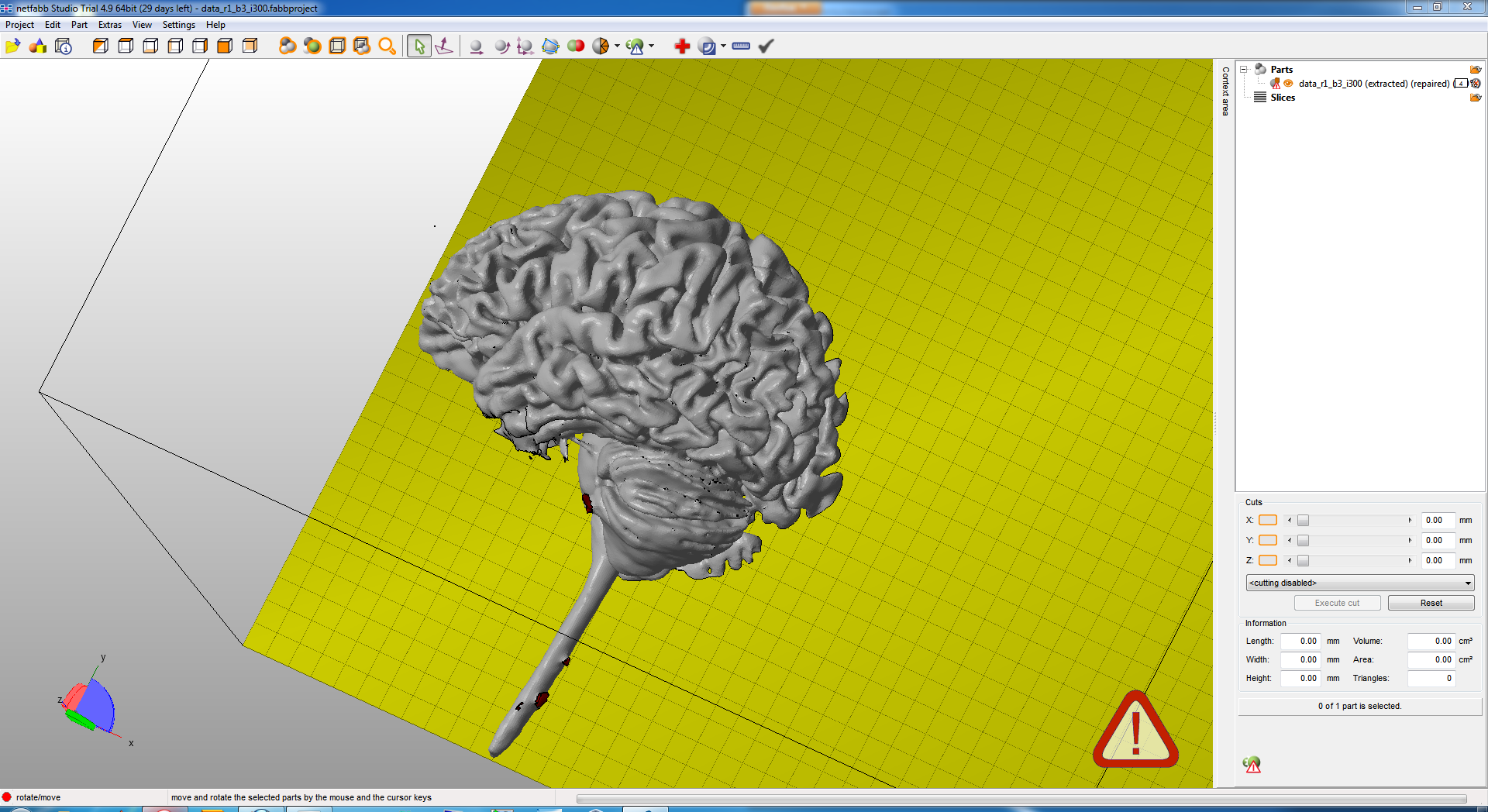Viewport: 1488px width, 812px height.
Task: Click the Execute cut button
Action: [x=1337, y=603]
